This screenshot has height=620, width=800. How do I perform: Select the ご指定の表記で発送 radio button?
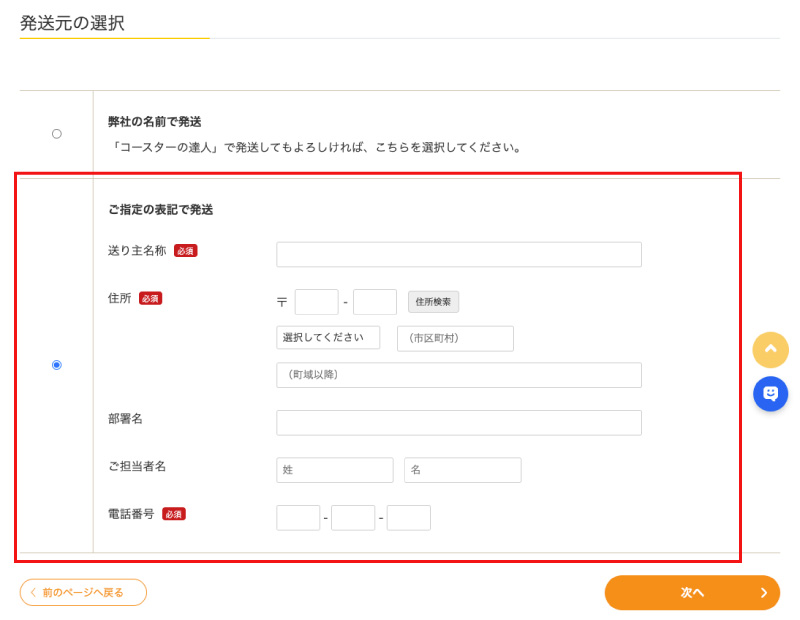pos(57,365)
